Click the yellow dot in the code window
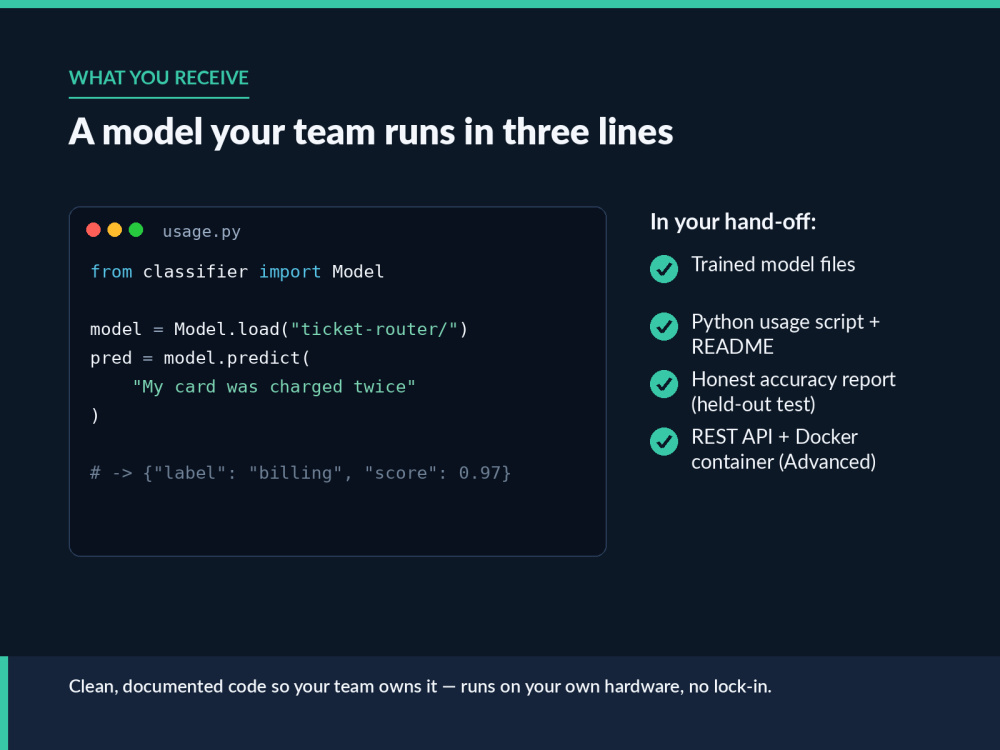This screenshot has width=1000, height=750. [x=115, y=230]
